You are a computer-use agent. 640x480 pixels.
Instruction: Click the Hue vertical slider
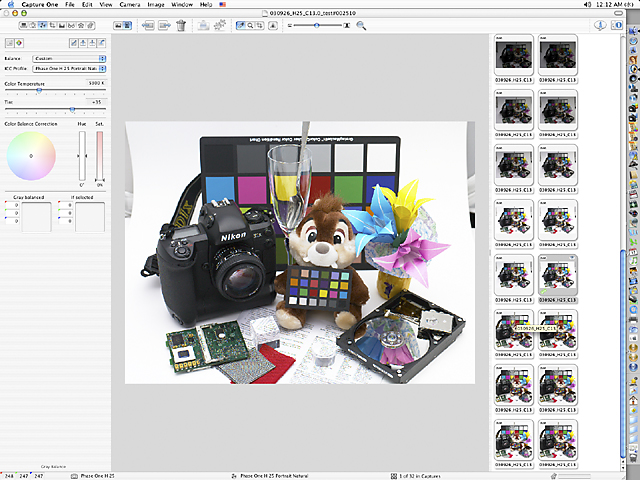click(x=82, y=156)
